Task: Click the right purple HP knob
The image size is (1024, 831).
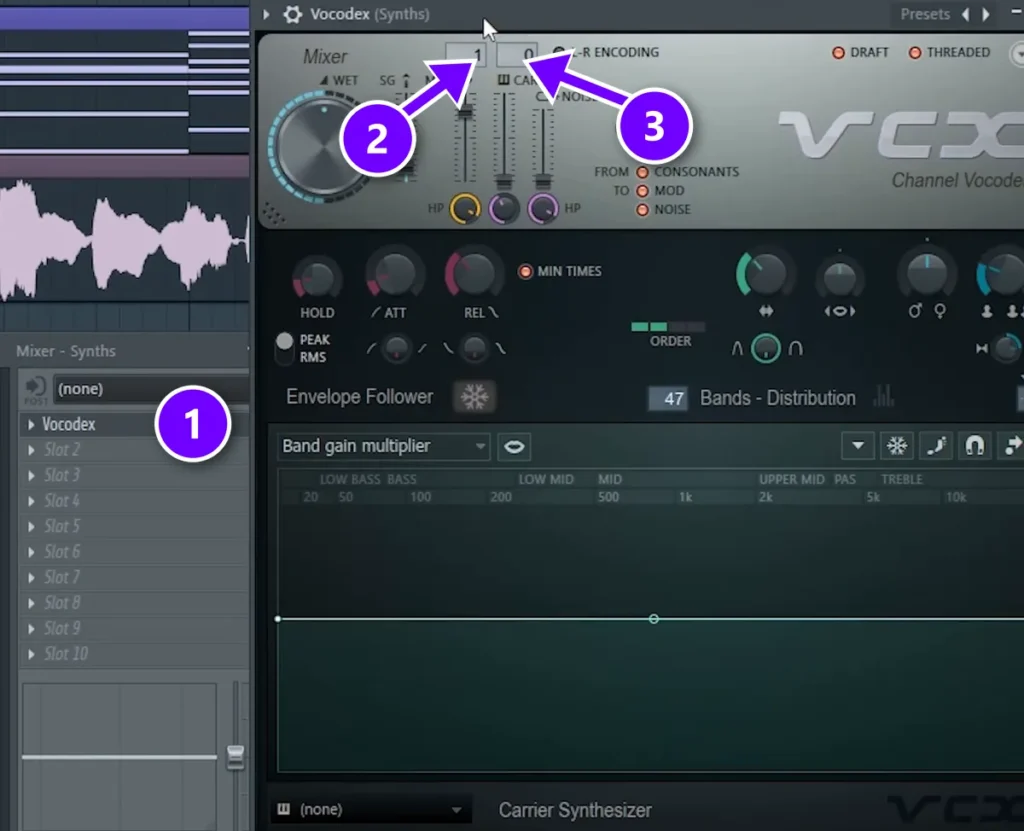Action: [543, 209]
